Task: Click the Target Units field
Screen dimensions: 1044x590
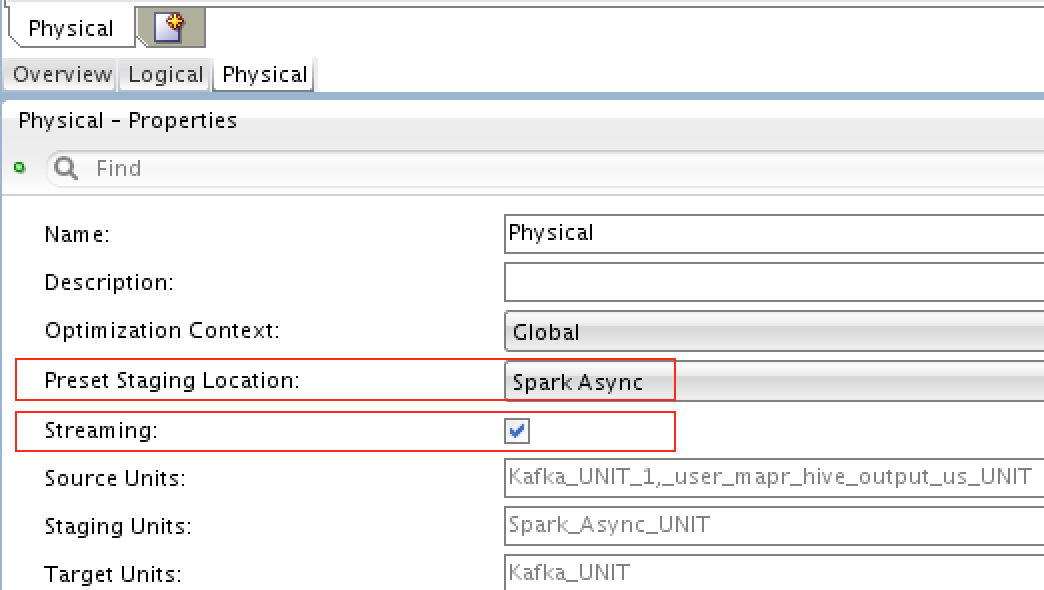Action: [x=774, y=572]
